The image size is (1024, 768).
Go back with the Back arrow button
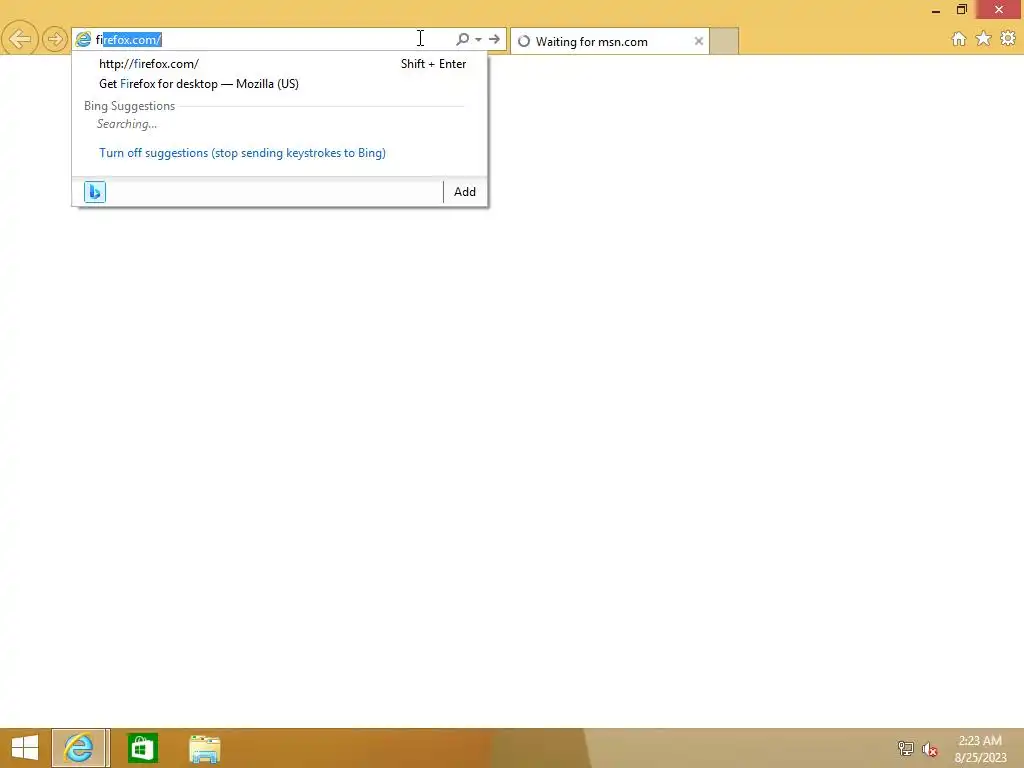click(x=20, y=39)
